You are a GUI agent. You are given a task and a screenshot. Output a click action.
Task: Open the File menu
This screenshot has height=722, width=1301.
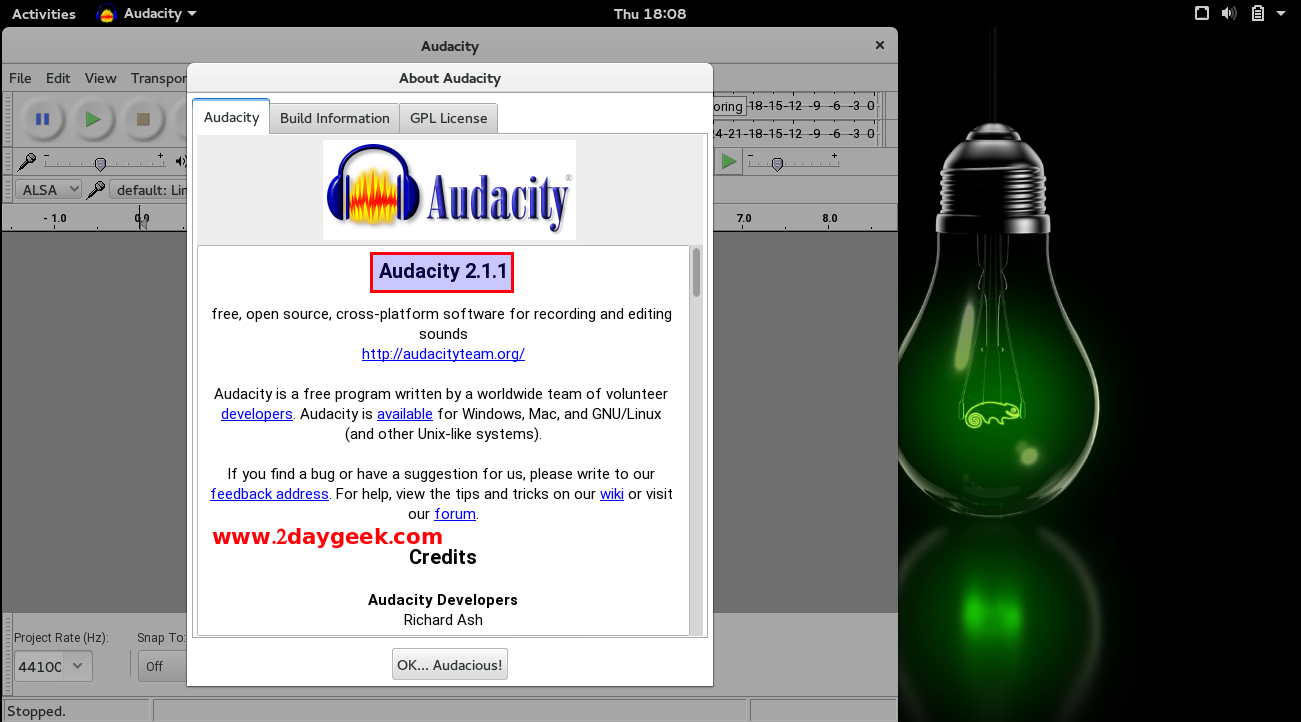click(x=20, y=78)
